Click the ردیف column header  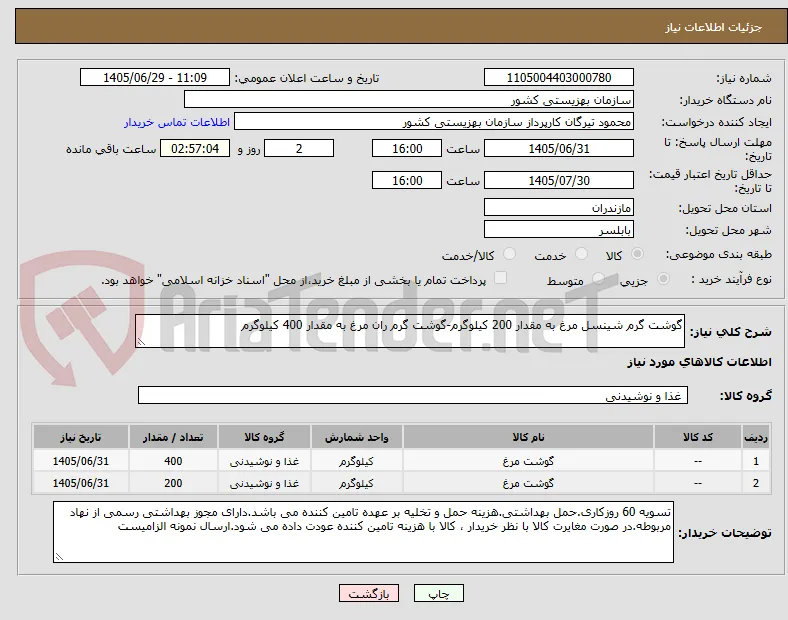(755, 437)
